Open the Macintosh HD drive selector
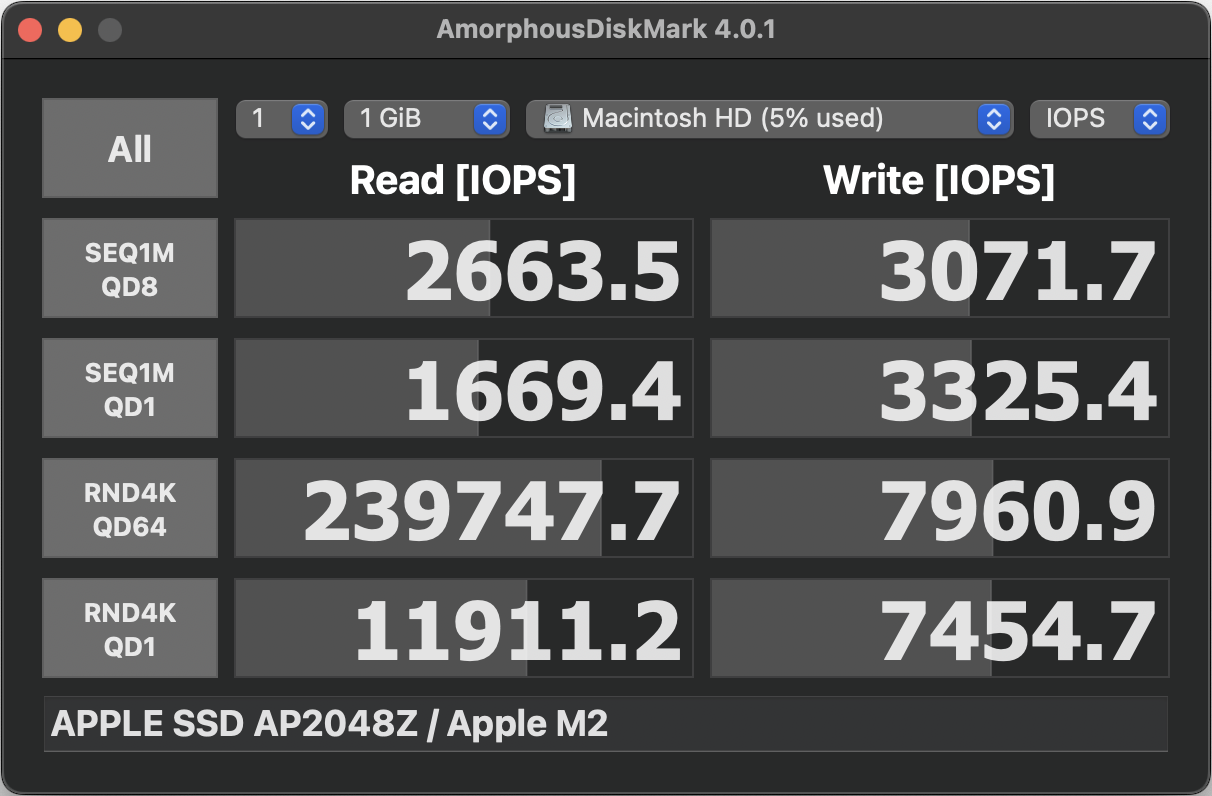Screen dimensions: 1212x796 pos(767,119)
